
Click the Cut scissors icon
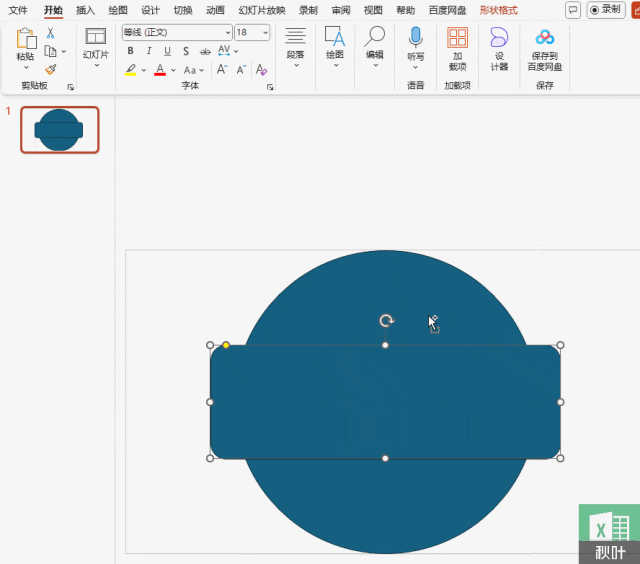(51, 33)
